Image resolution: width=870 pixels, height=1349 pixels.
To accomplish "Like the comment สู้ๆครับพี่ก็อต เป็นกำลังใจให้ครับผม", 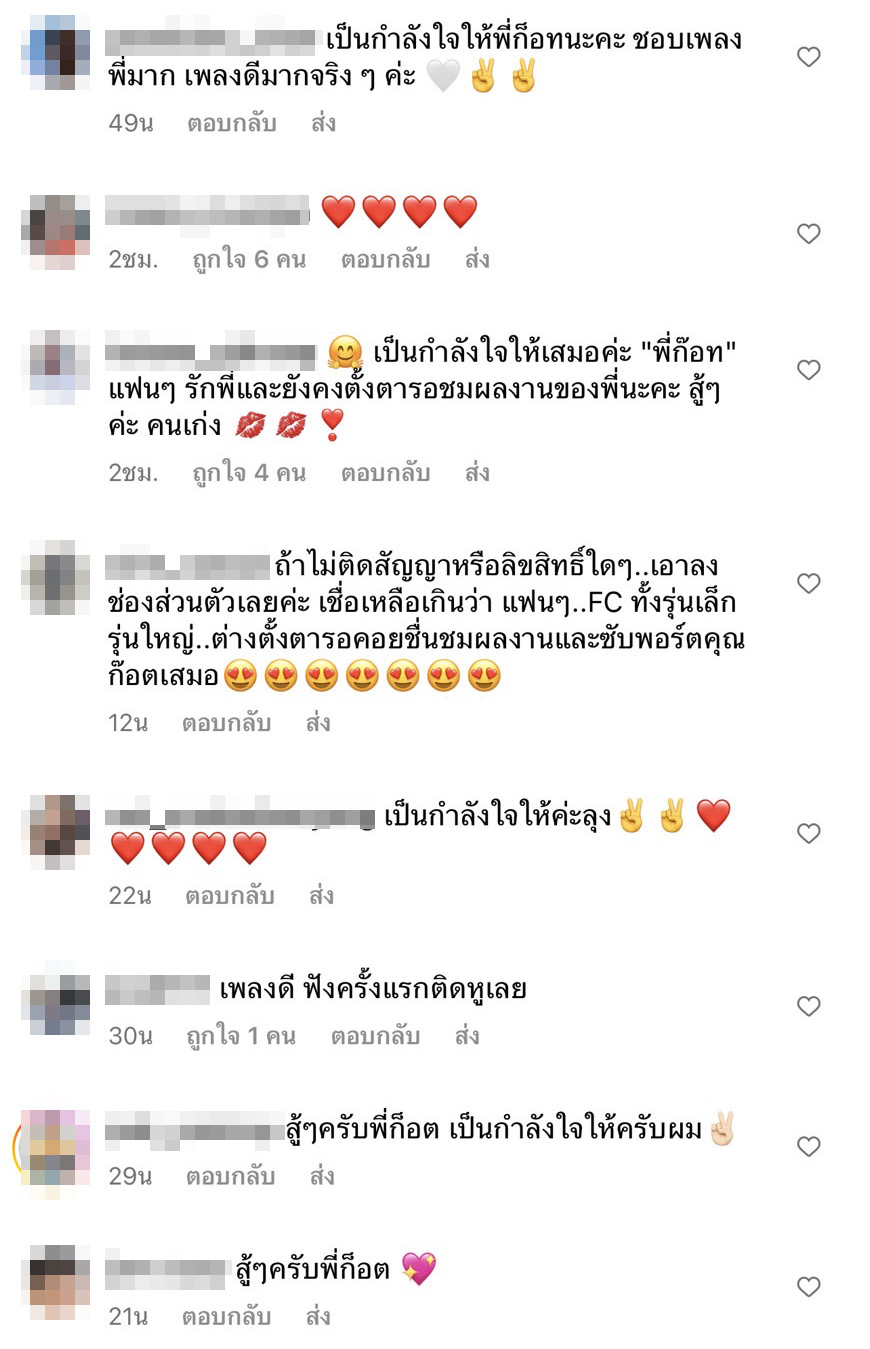I will click(809, 1146).
